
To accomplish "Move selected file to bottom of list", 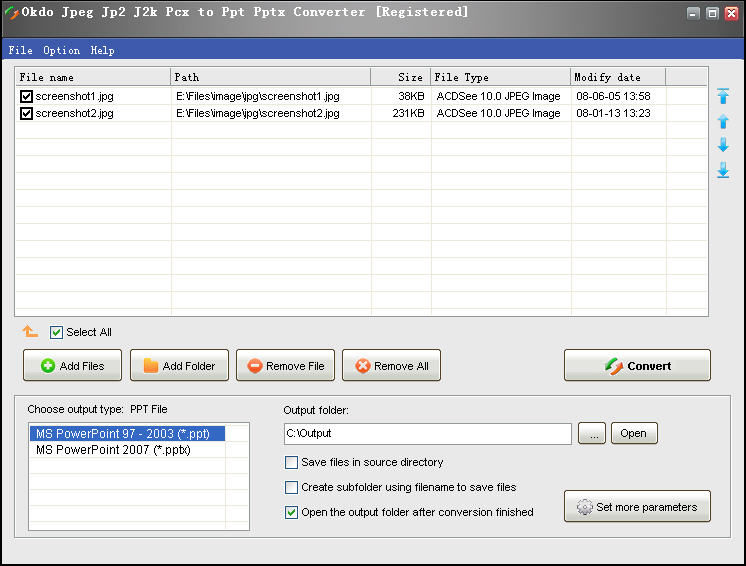I will pos(723,171).
